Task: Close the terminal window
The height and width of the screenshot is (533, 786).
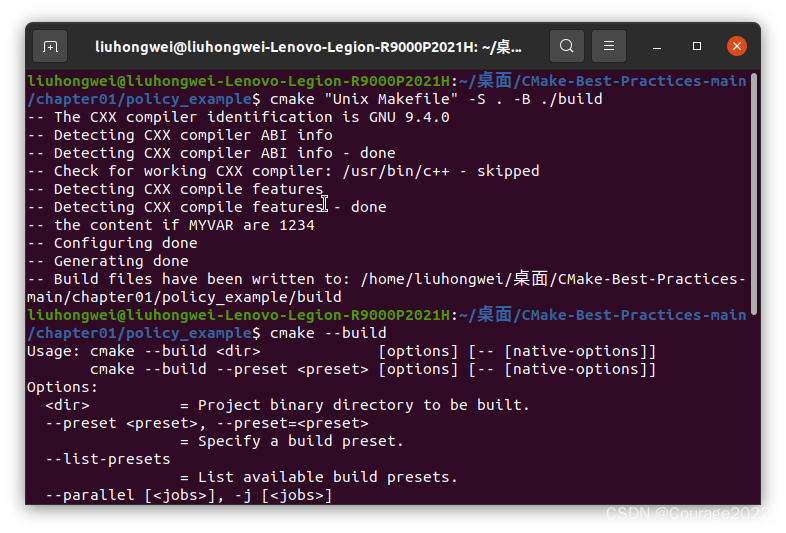Action: pos(737,46)
